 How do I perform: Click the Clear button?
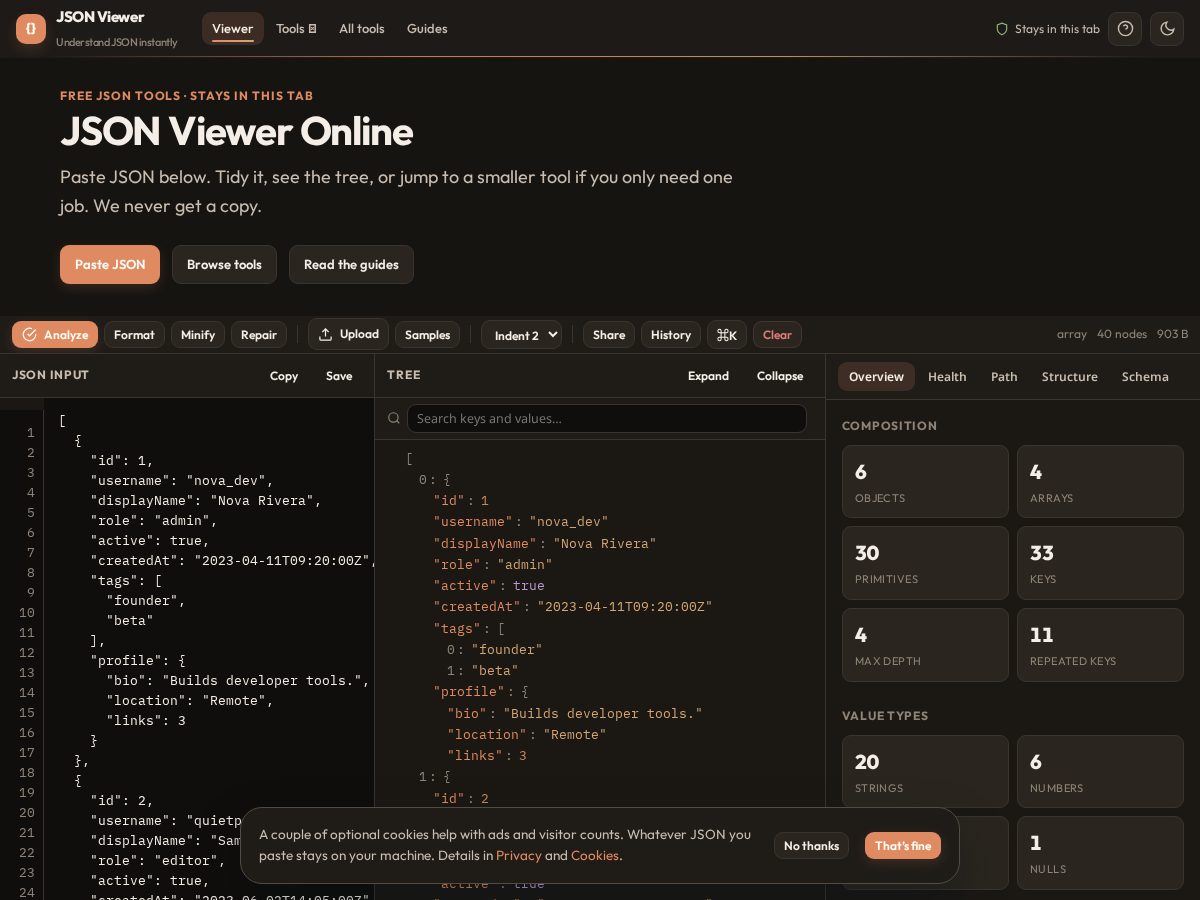pyautogui.click(x=777, y=335)
